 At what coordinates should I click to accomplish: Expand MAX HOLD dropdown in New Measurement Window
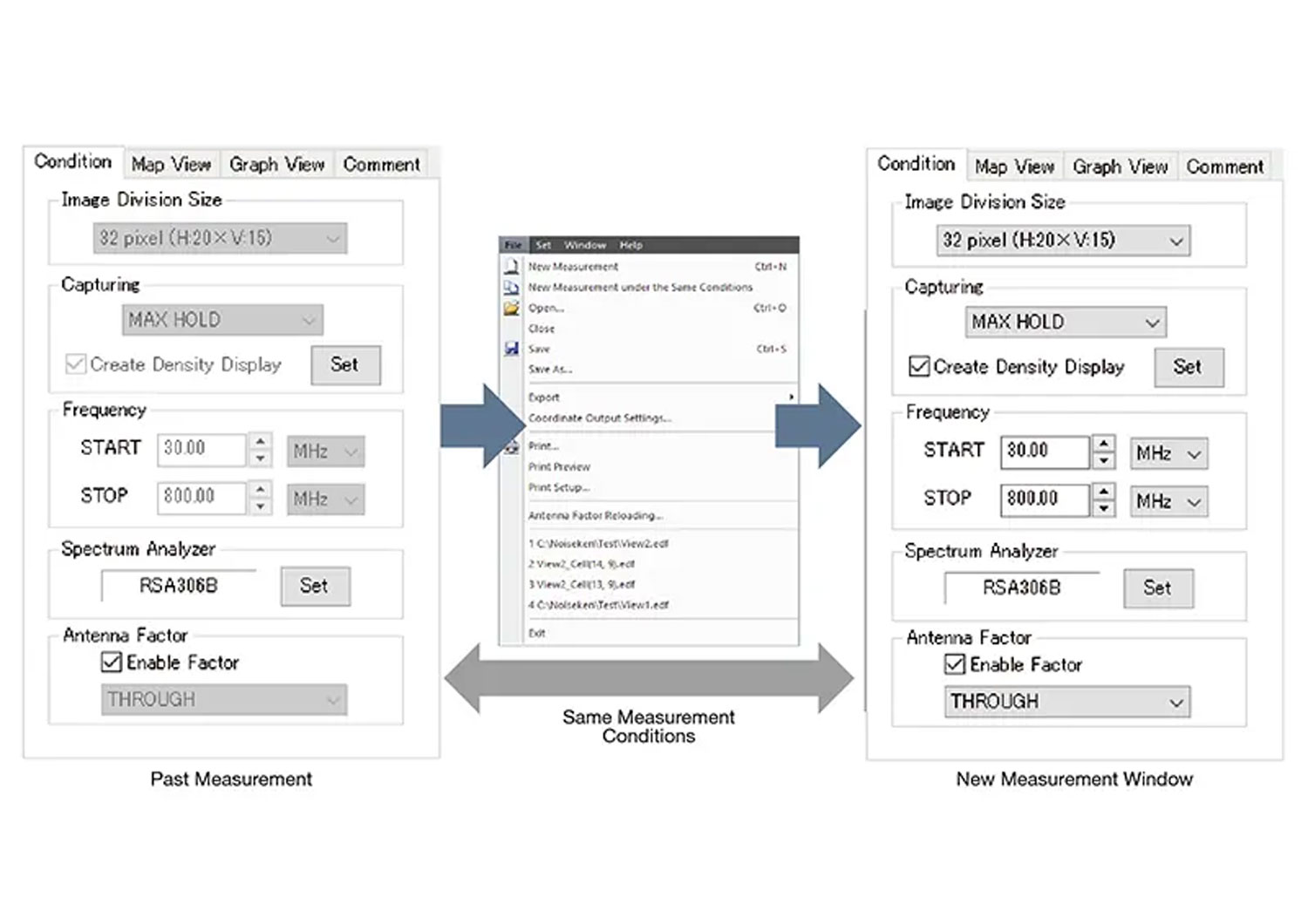(1065, 323)
